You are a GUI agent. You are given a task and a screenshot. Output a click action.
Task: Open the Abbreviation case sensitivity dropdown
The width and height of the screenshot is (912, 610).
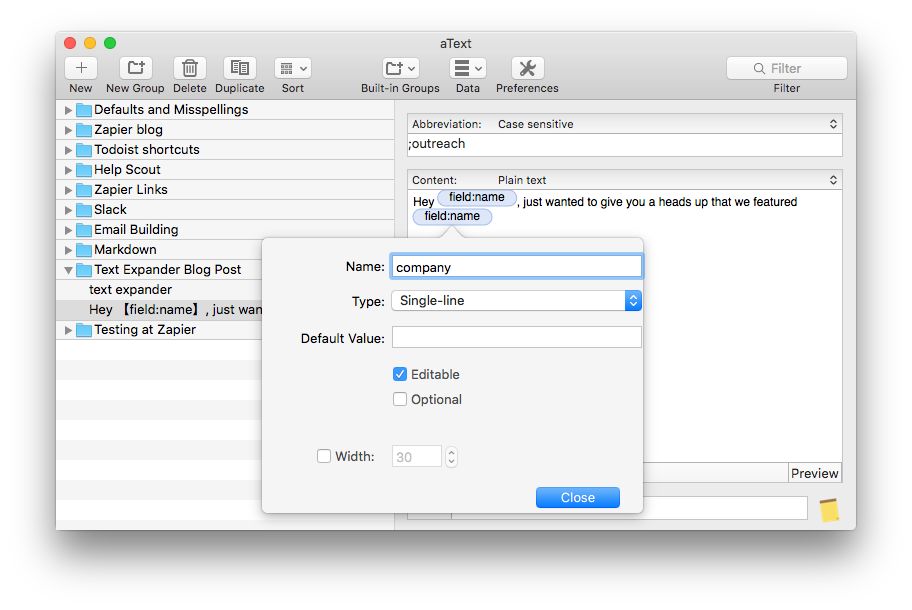click(x=625, y=124)
